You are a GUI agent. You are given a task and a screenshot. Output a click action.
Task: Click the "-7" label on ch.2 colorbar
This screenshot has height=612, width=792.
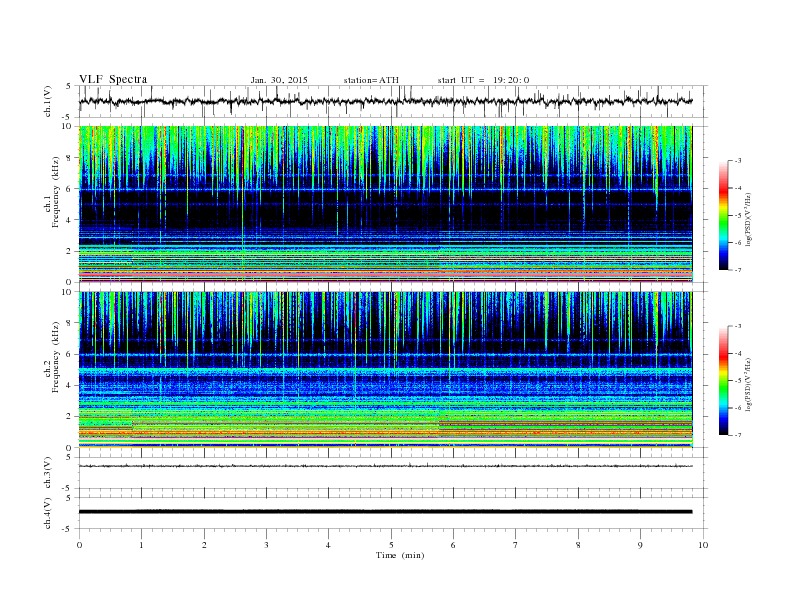click(x=737, y=435)
